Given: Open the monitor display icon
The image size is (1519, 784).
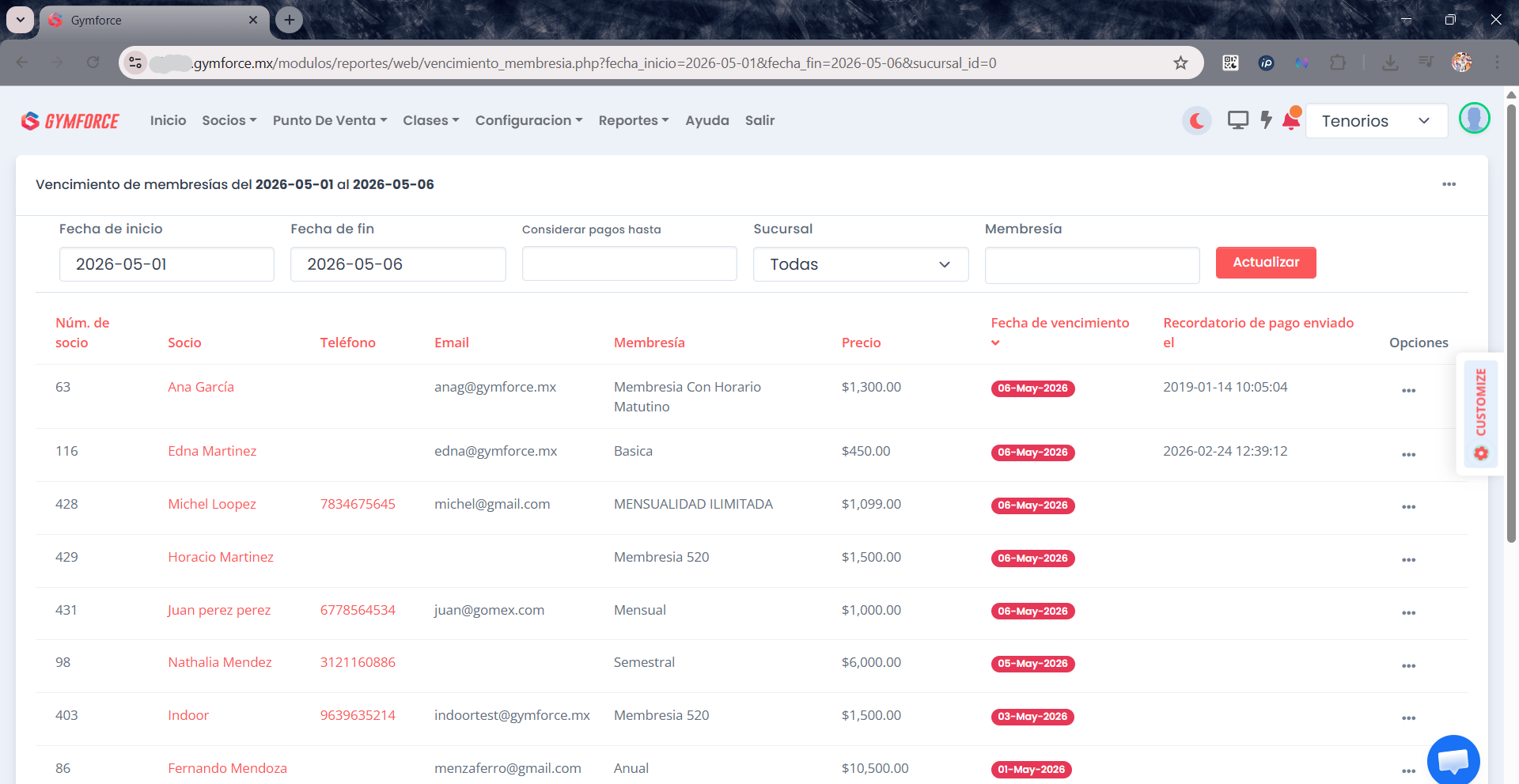Looking at the screenshot, I should (1237, 120).
